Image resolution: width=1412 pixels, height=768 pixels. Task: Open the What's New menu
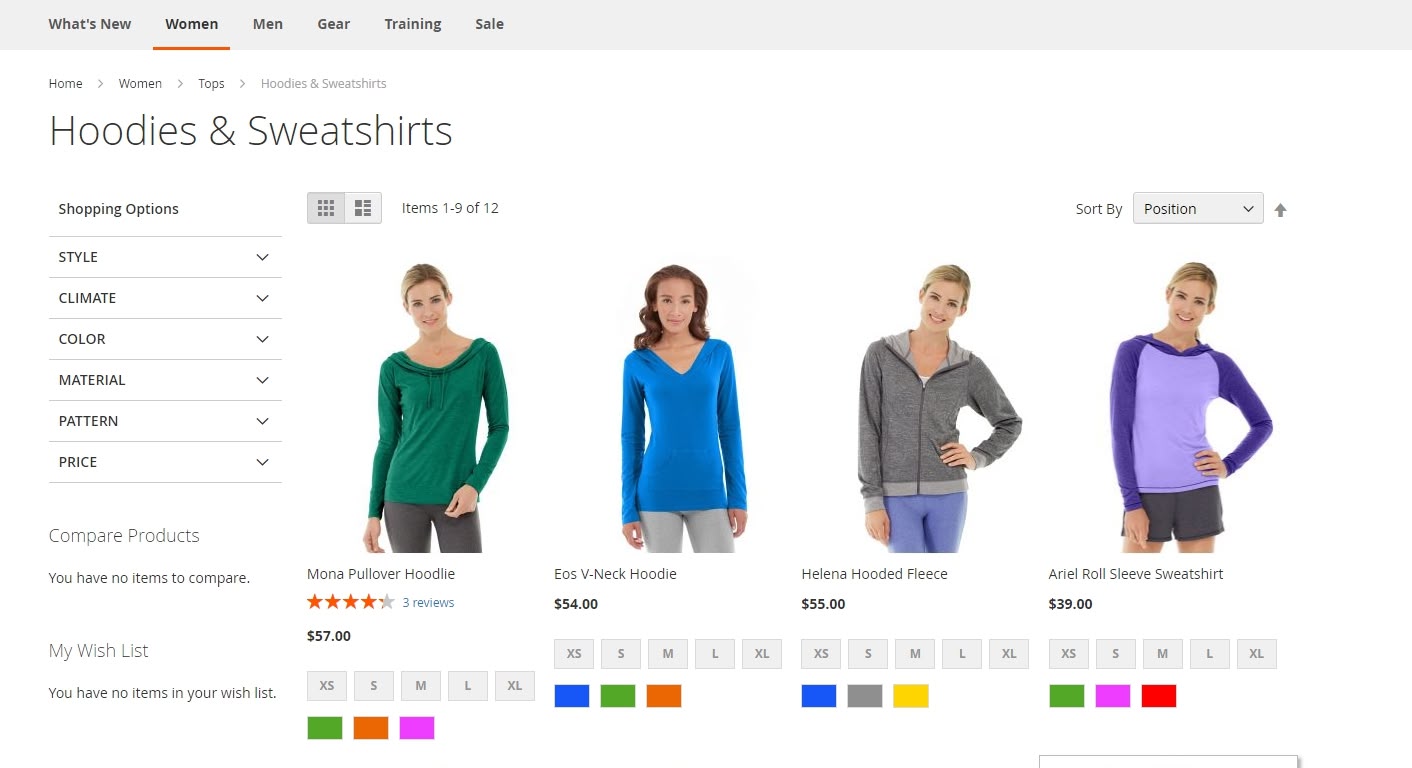tap(90, 24)
